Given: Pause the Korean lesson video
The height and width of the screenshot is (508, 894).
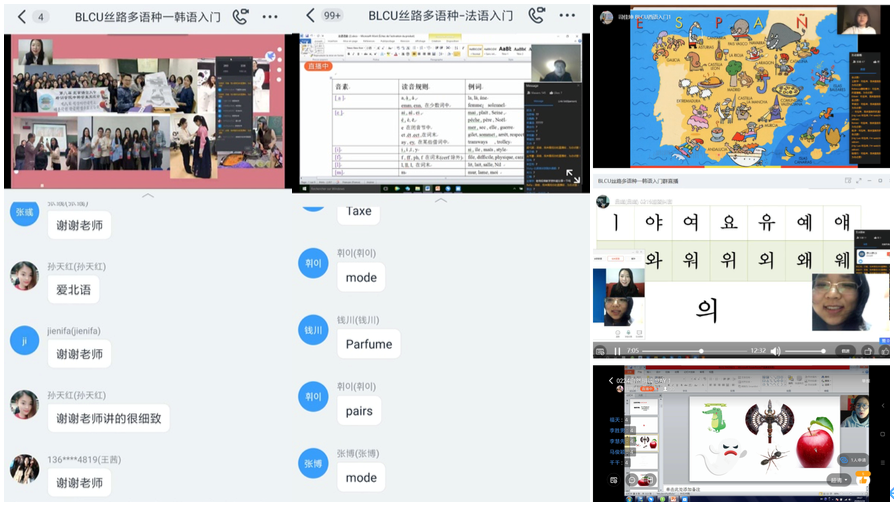Looking at the screenshot, I should pyautogui.click(x=617, y=351).
